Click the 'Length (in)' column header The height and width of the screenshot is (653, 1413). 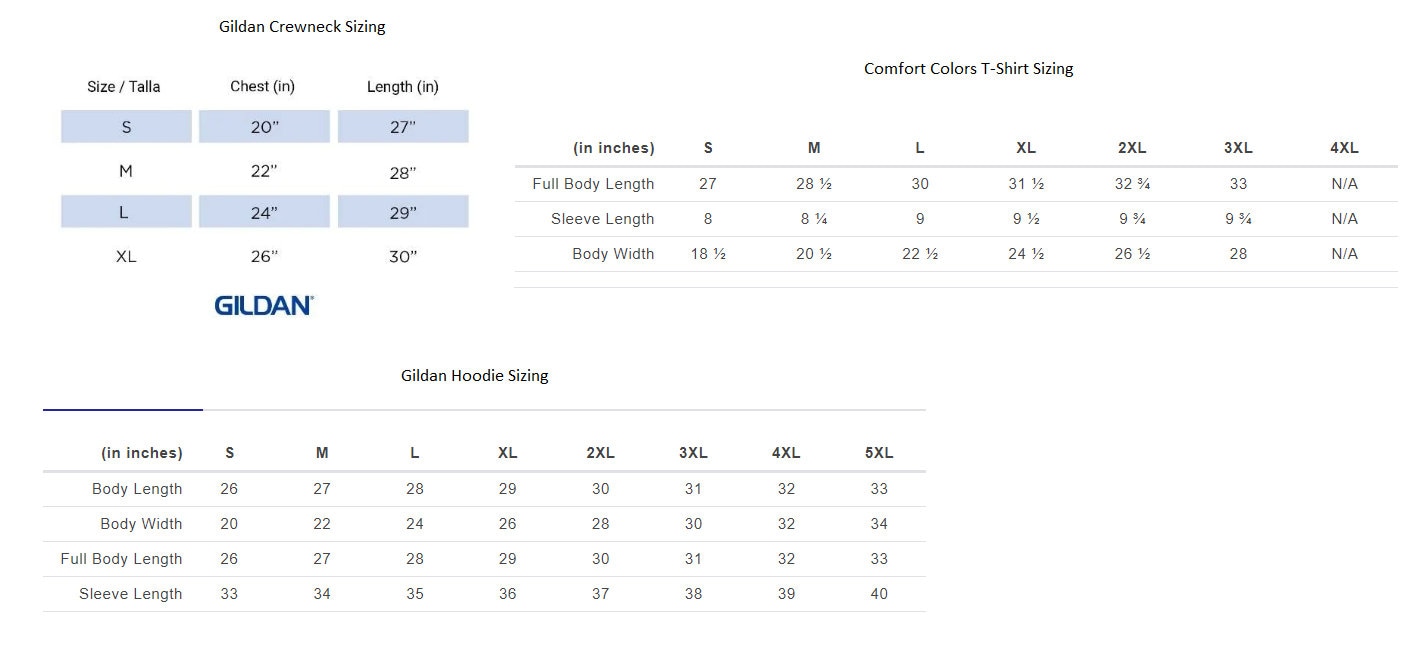coord(403,87)
